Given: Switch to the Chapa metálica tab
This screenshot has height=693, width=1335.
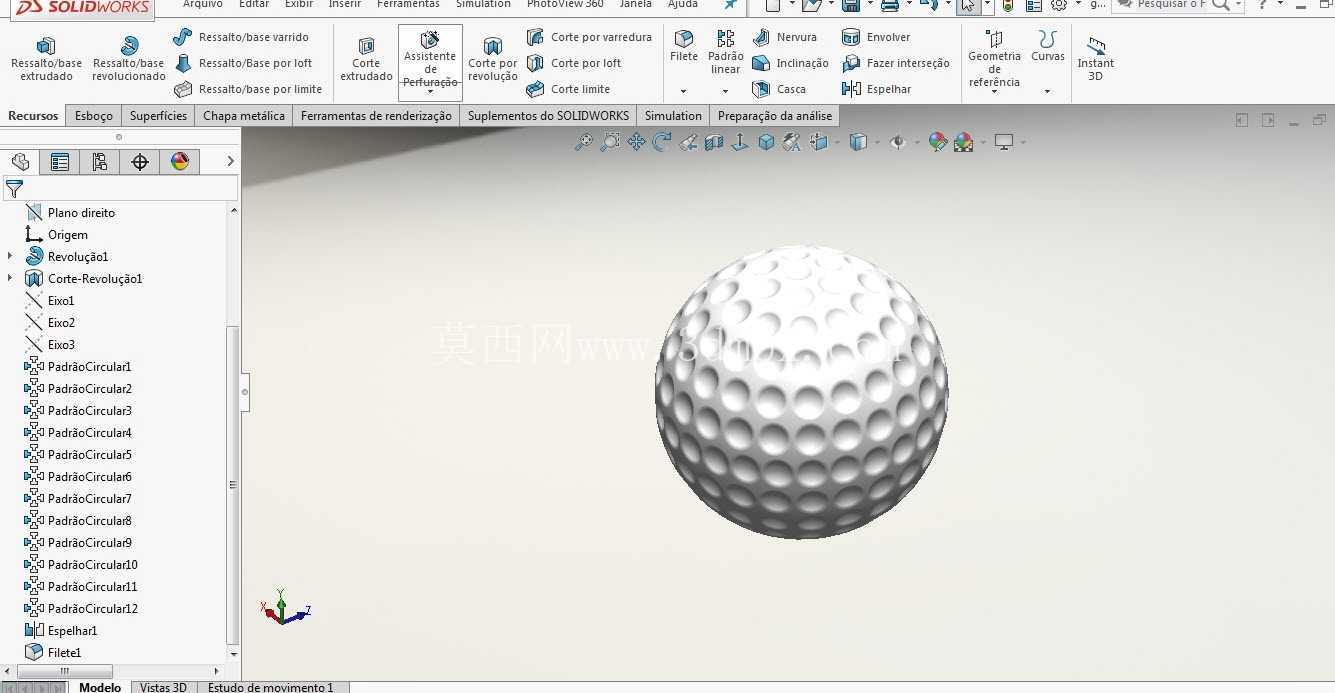Looking at the screenshot, I should [244, 116].
